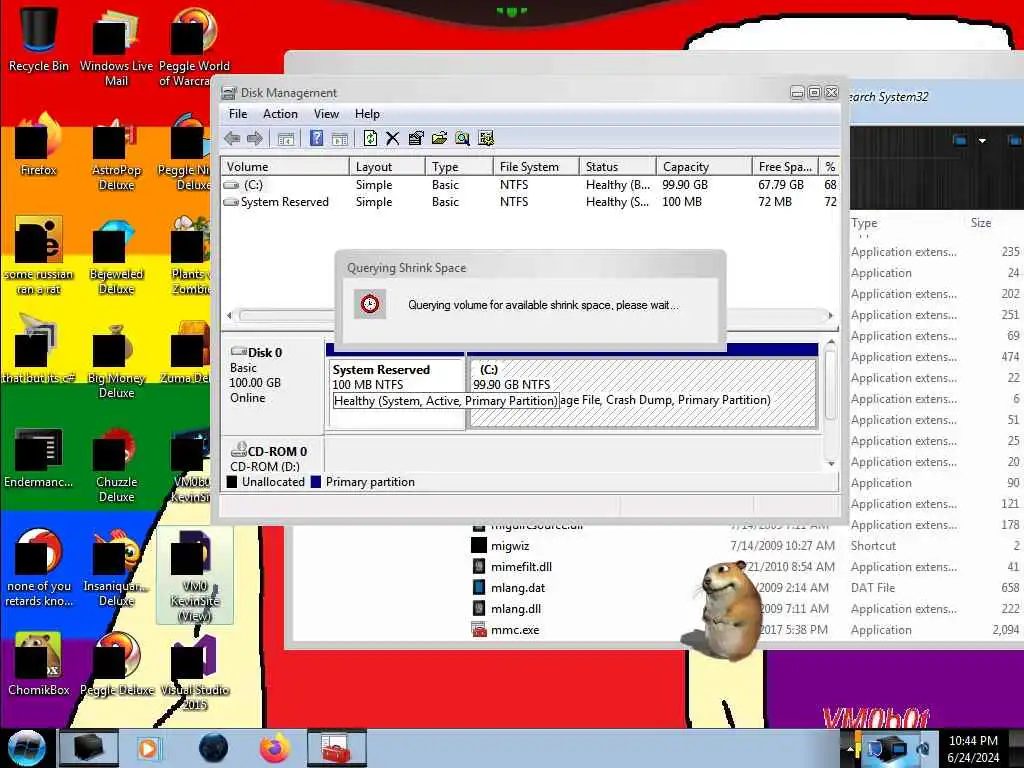This screenshot has height=768, width=1024.
Task: Select the Visual Studio 2015 desktop icon
Action: tap(195, 673)
